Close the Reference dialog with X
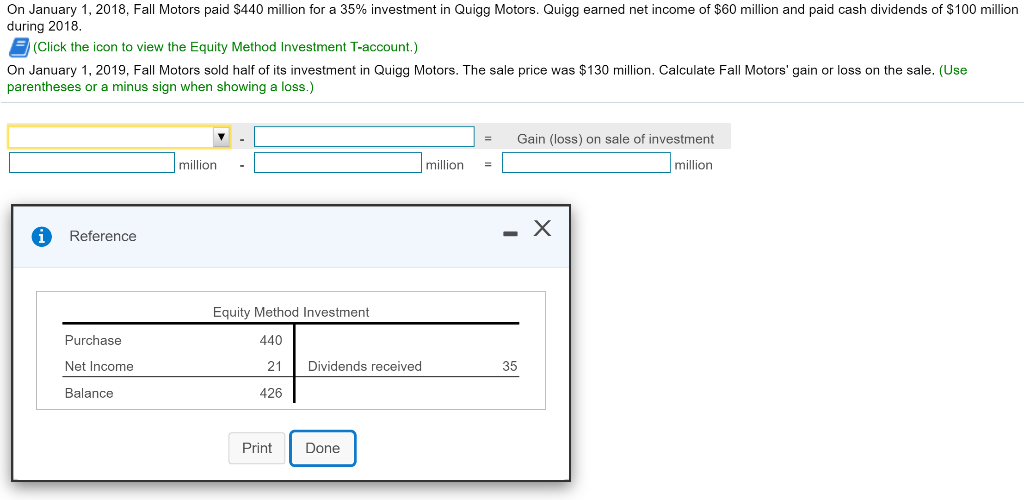Image resolution: width=1024 pixels, height=500 pixels. click(542, 228)
